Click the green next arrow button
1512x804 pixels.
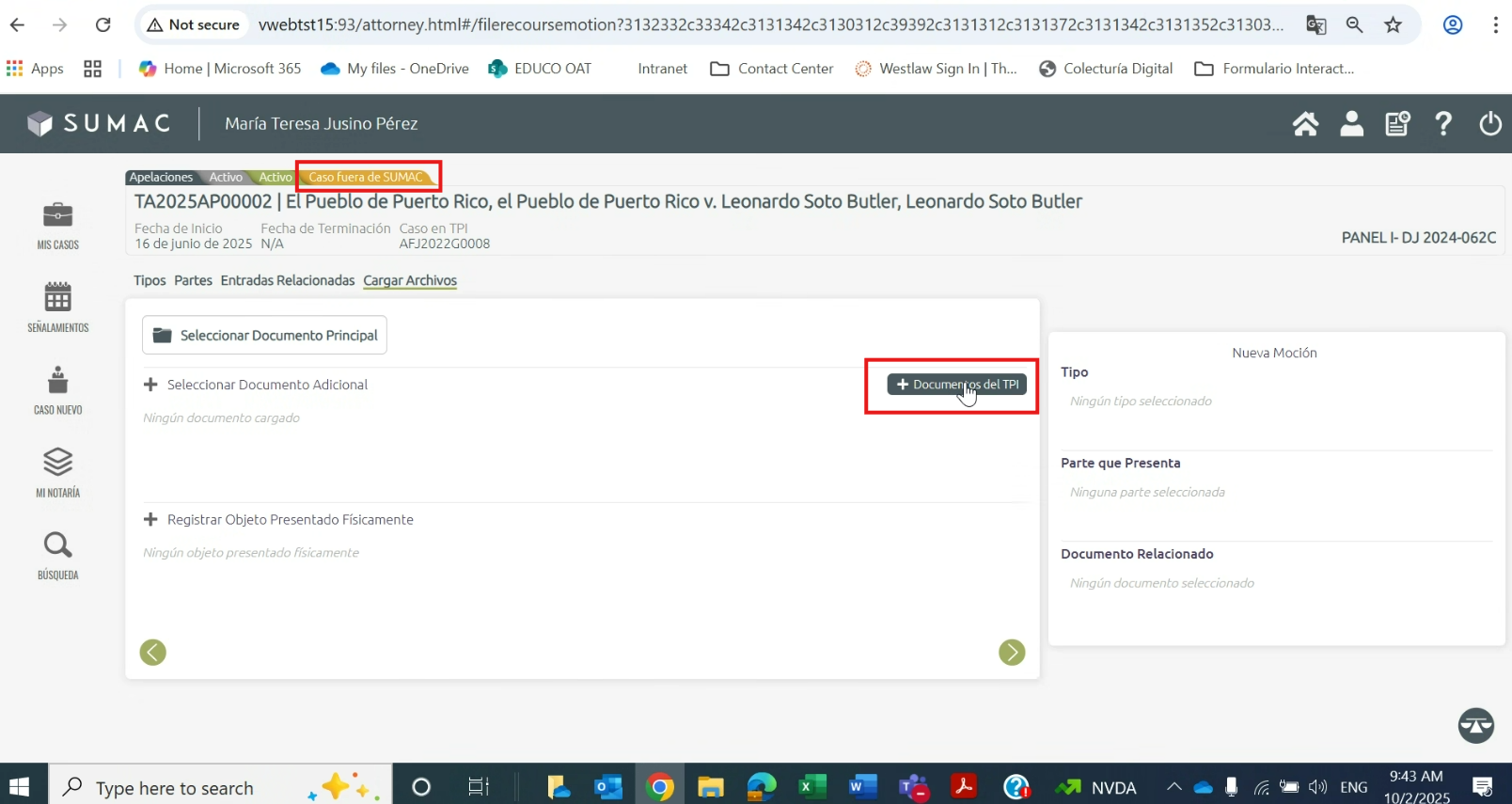click(x=1012, y=652)
